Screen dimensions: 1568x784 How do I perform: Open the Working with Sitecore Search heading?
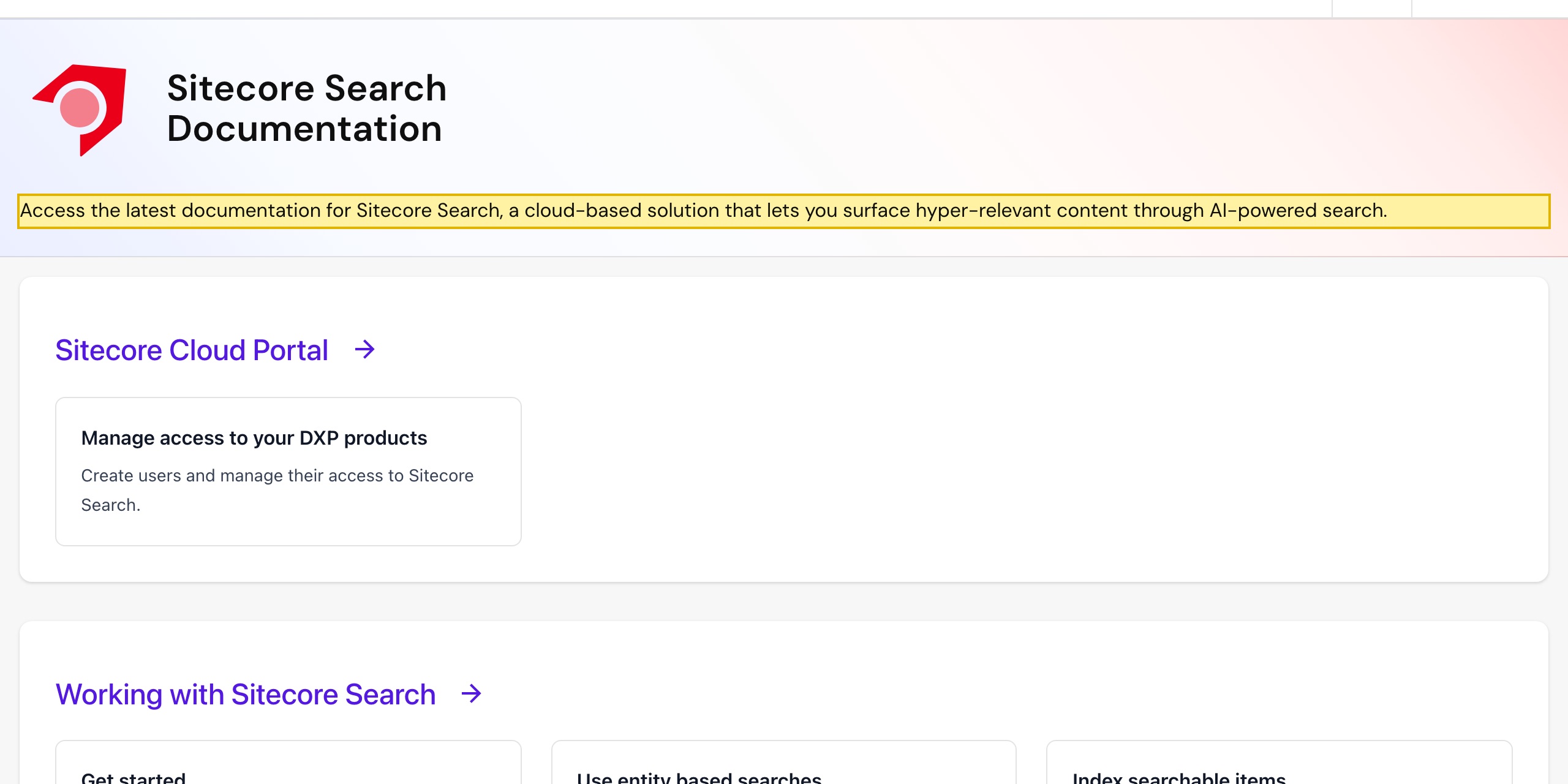[x=246, y=695]
